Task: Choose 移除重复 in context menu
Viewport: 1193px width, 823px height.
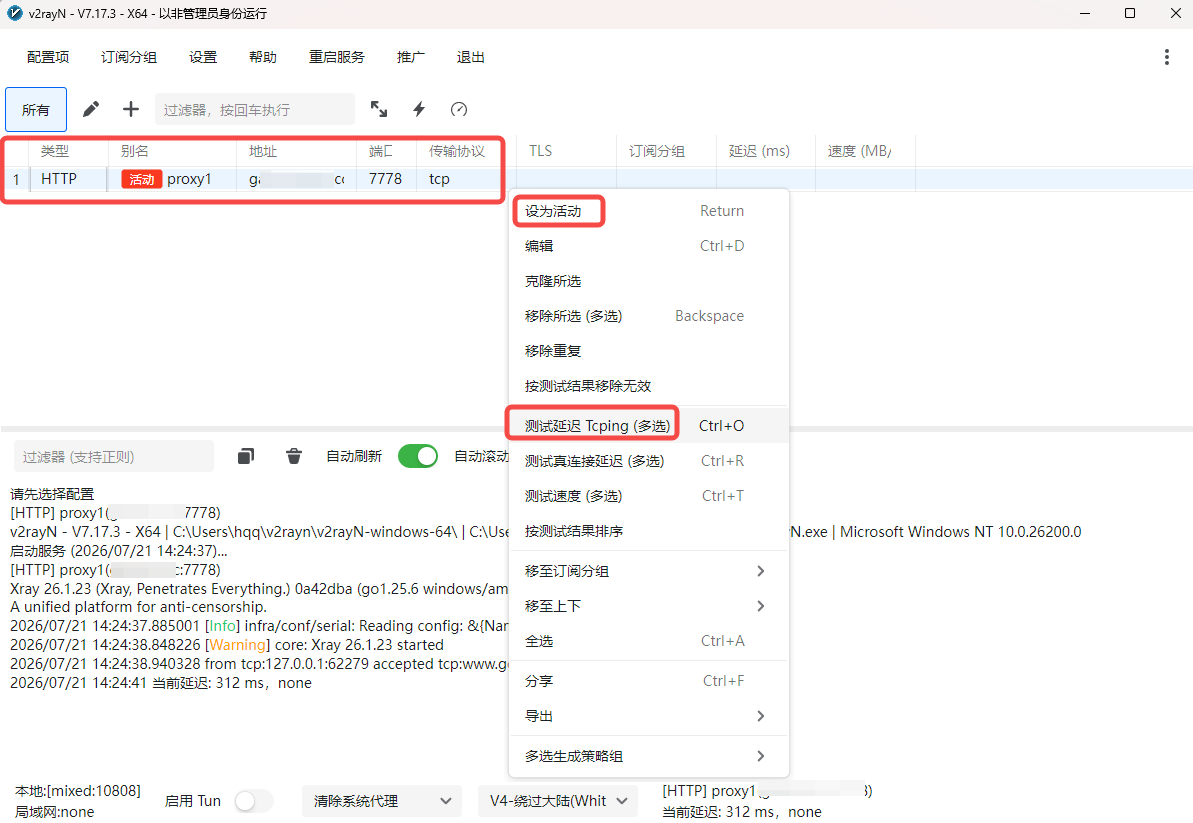Action: (x=649, y=351)
